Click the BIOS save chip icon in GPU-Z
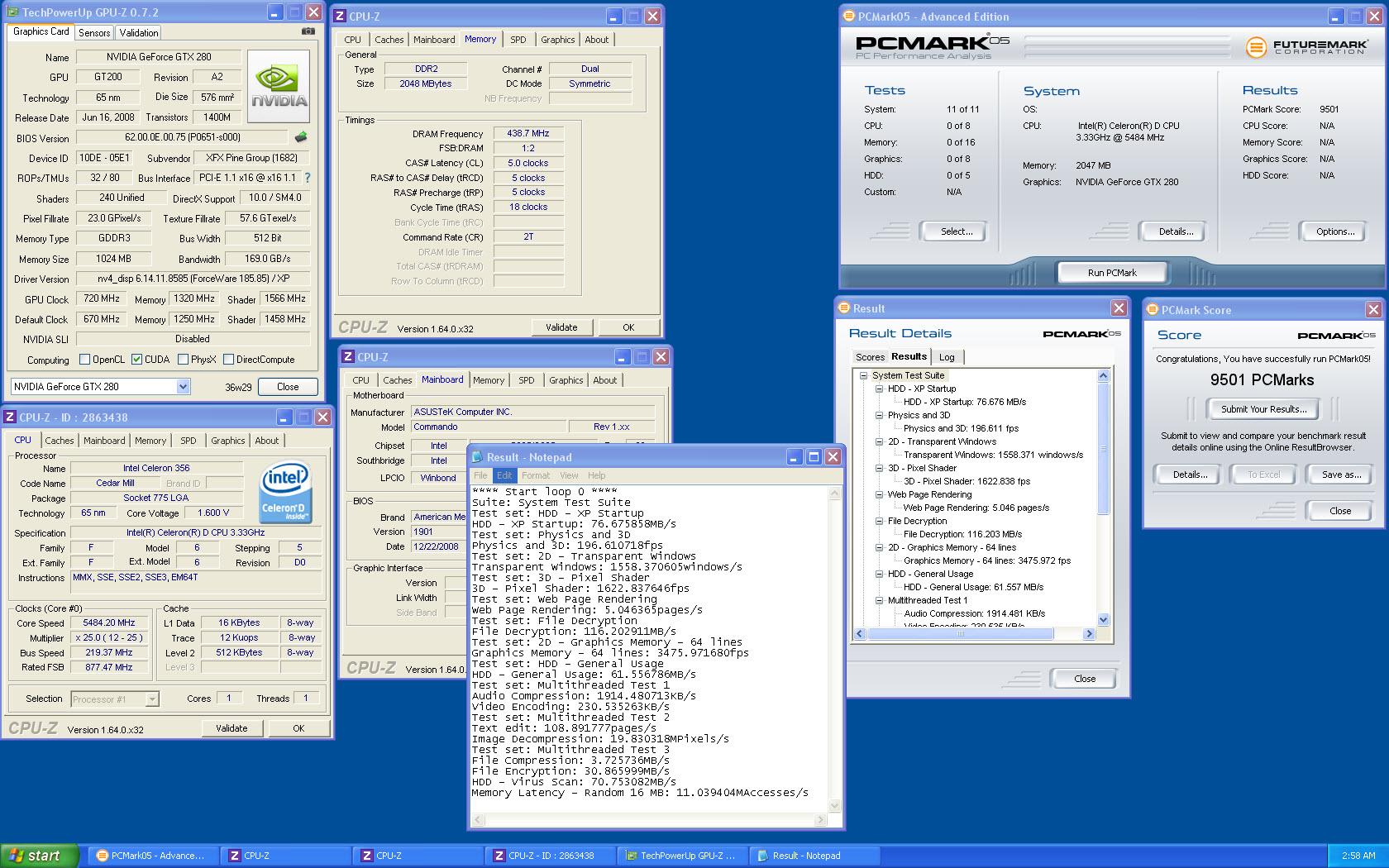Viewport: 1389px width, 868px height. coord(301,137)
